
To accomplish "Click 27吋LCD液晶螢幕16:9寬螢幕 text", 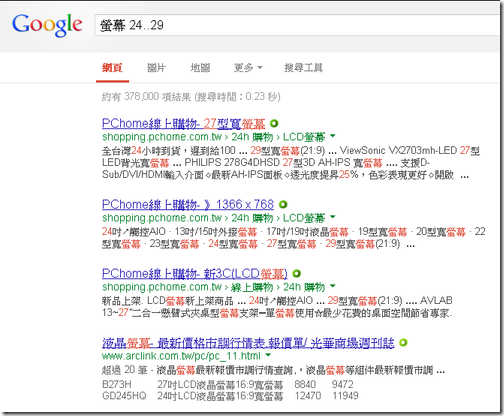I will tap(220, 384).
